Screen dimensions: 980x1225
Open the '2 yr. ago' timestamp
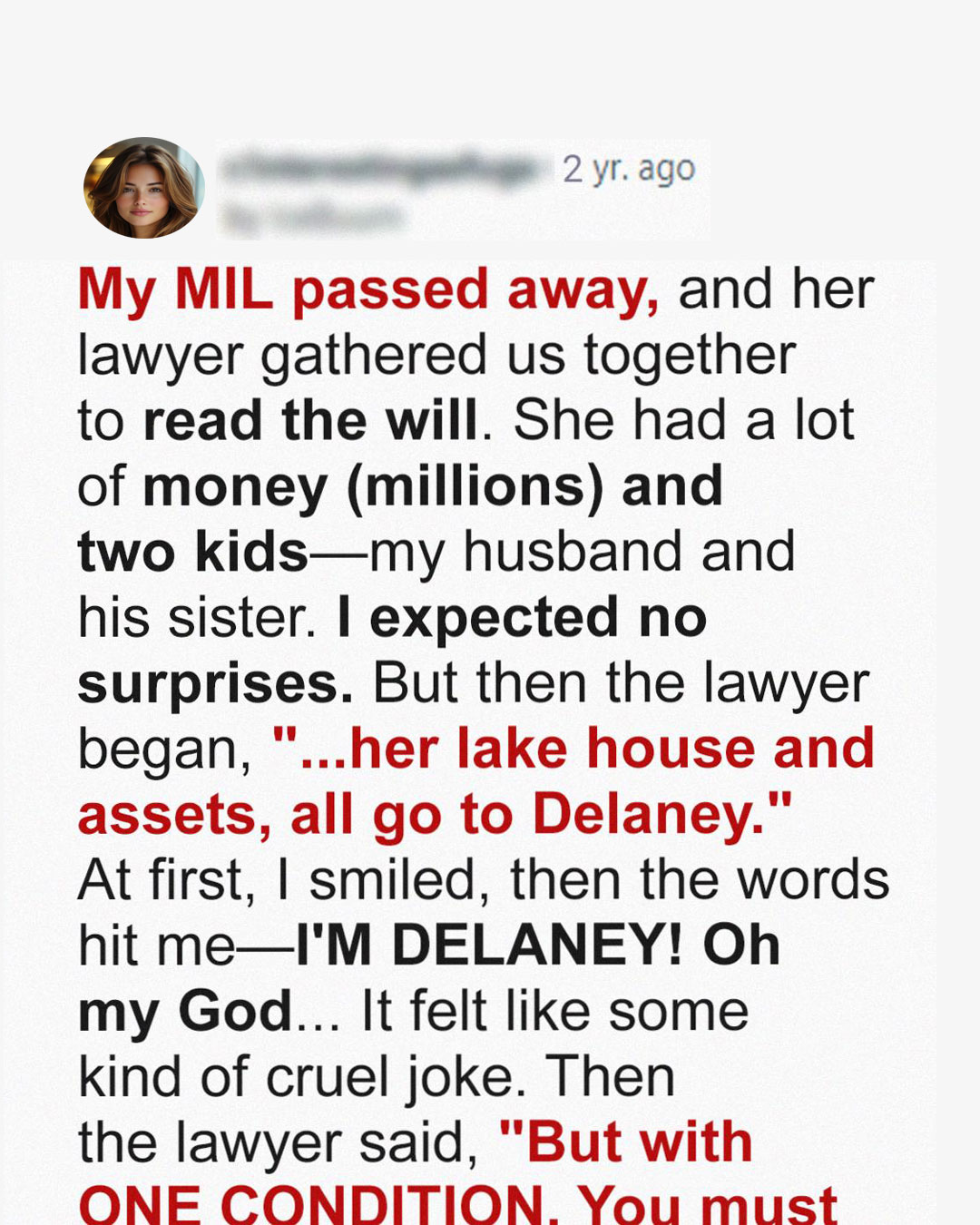(628, 169)
